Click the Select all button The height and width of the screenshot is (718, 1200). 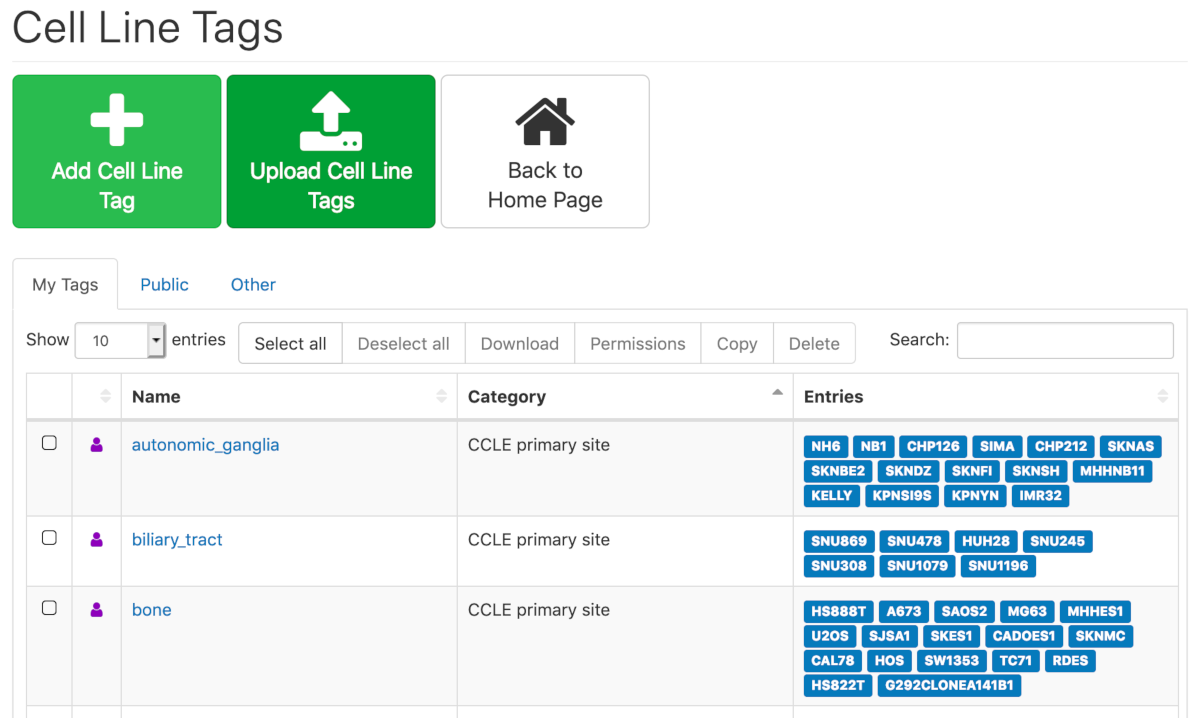pos(290,343)
